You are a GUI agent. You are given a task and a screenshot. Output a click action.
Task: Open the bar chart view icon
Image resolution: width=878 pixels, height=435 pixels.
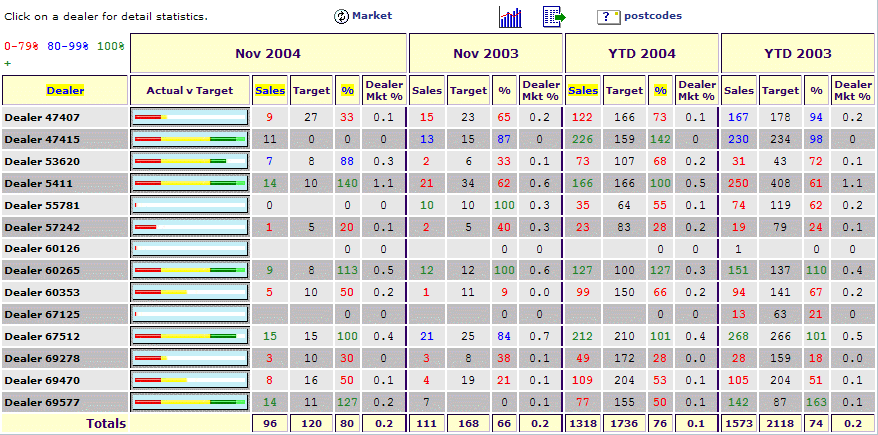tap(510, 17)
